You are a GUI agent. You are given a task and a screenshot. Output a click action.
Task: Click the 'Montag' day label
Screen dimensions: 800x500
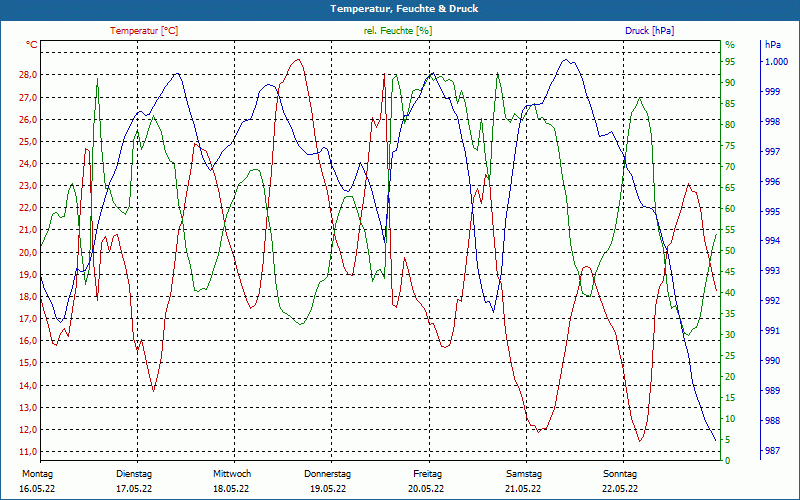(37, 474)
